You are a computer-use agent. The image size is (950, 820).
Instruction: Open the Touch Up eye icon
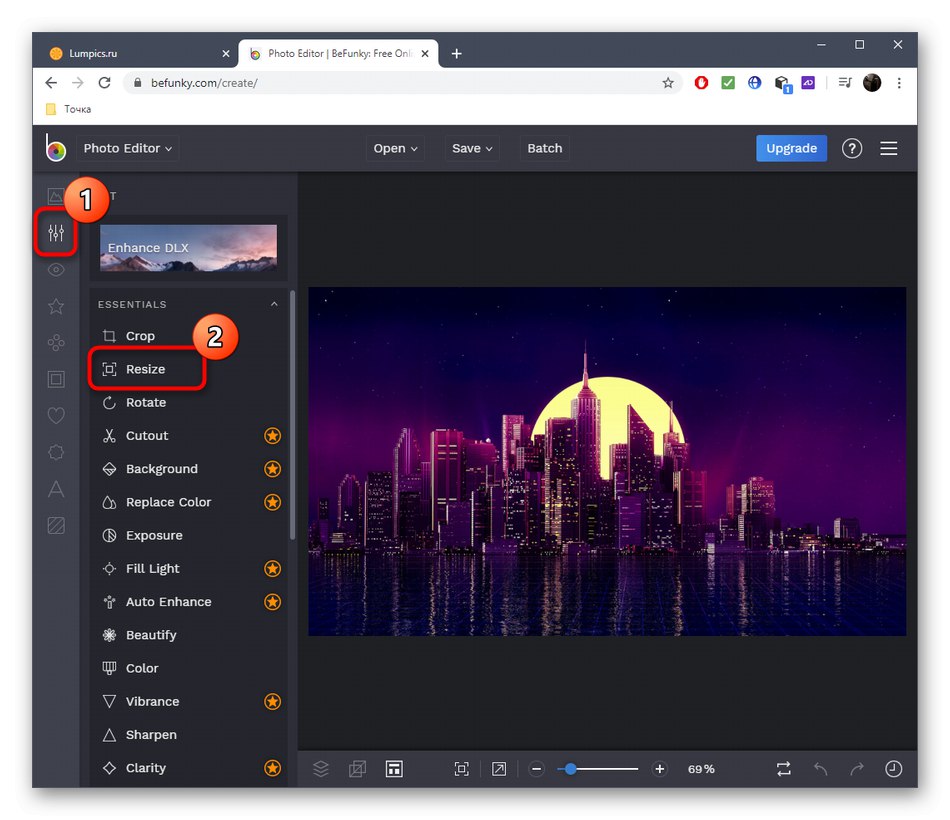(56, 270)
